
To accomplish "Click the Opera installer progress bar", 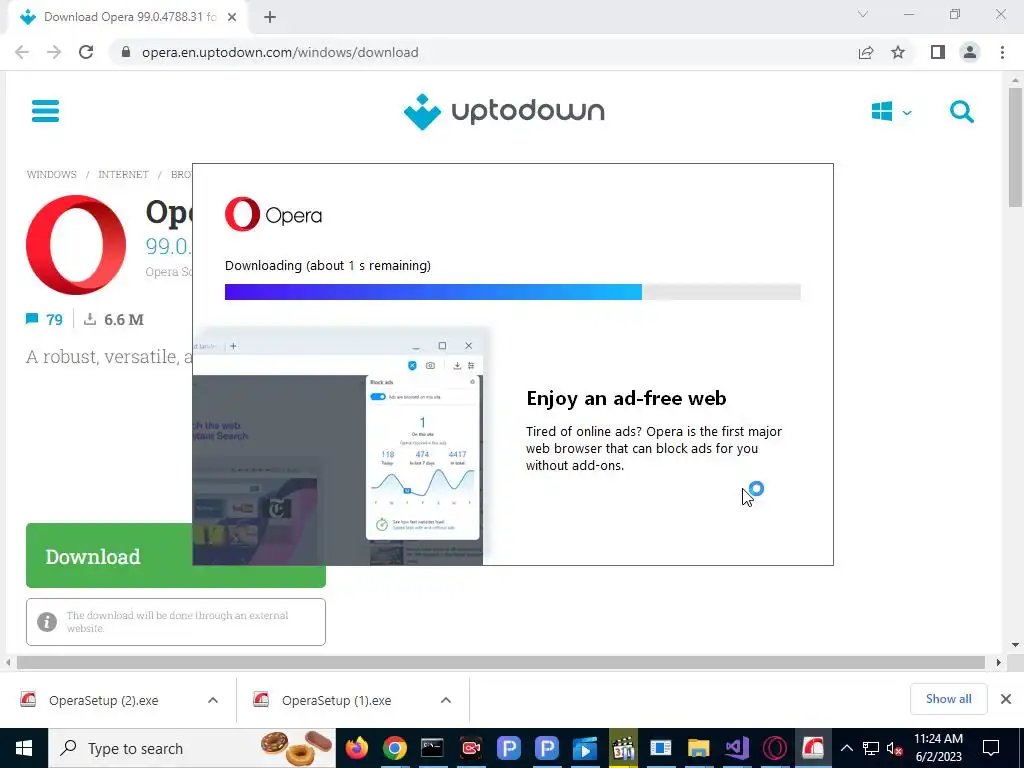I will coord(513,292).
